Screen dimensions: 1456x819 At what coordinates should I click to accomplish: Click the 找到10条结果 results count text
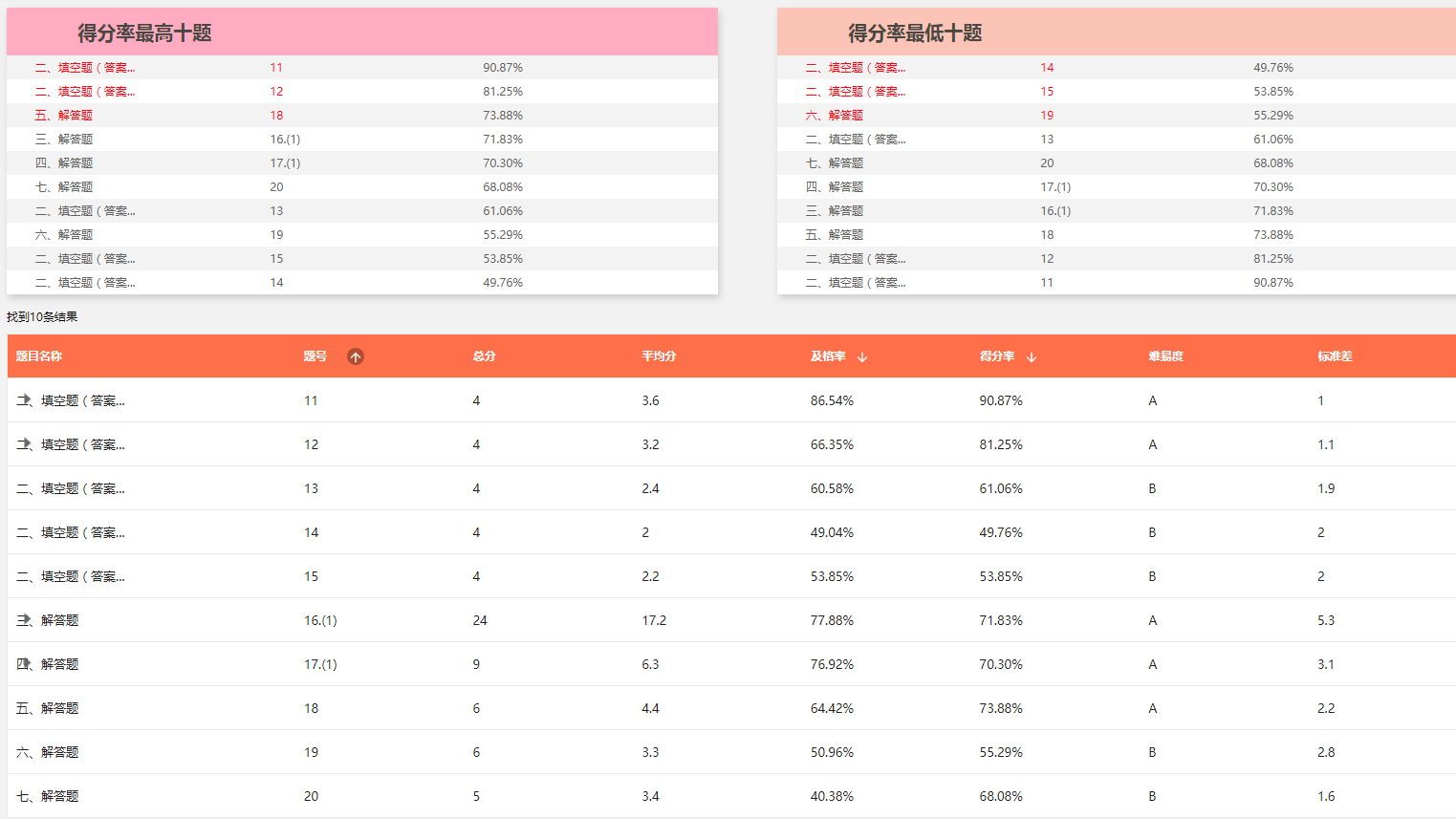point(42,317)
